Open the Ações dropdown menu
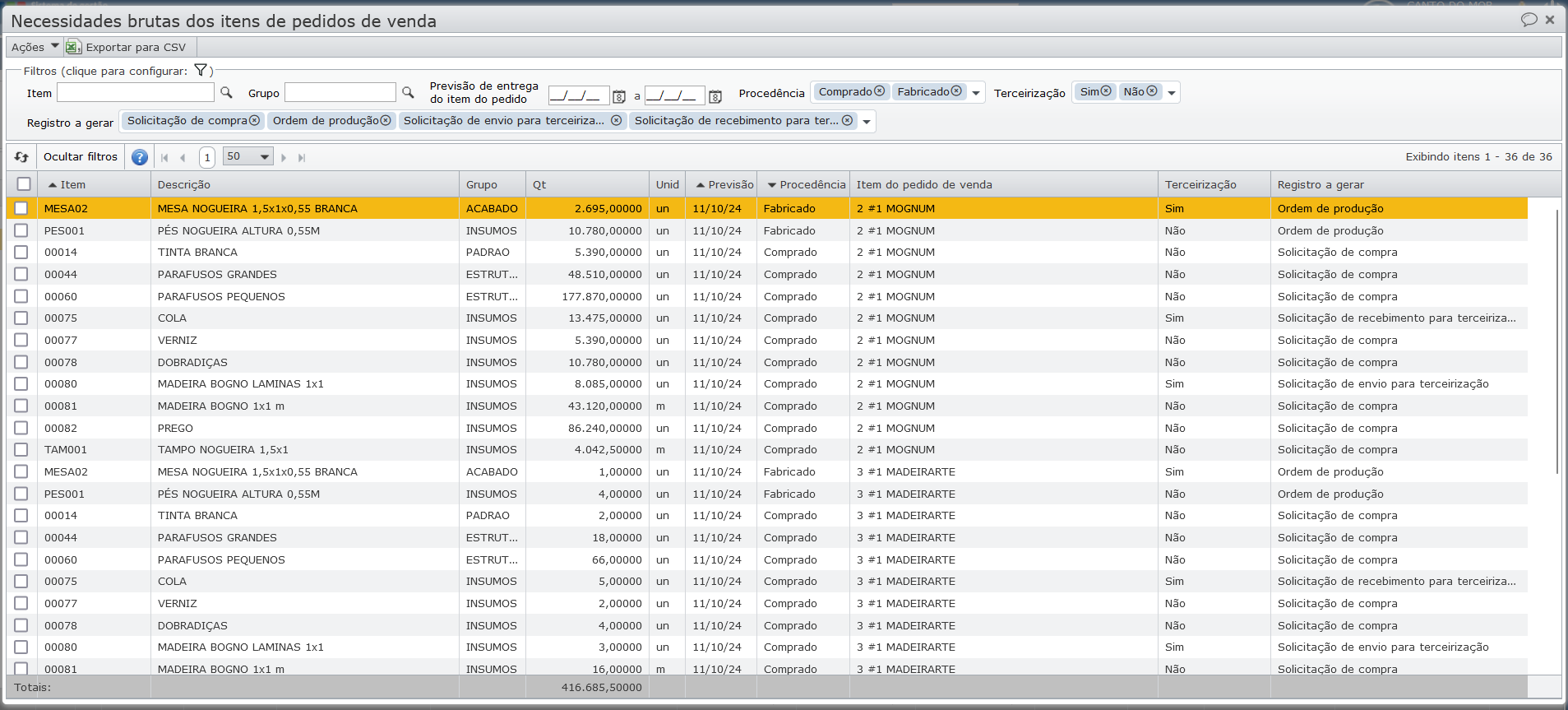Image resolution: width=1568 pixels, height=710 pixels. pyautogui.click(x=35, y=47)
